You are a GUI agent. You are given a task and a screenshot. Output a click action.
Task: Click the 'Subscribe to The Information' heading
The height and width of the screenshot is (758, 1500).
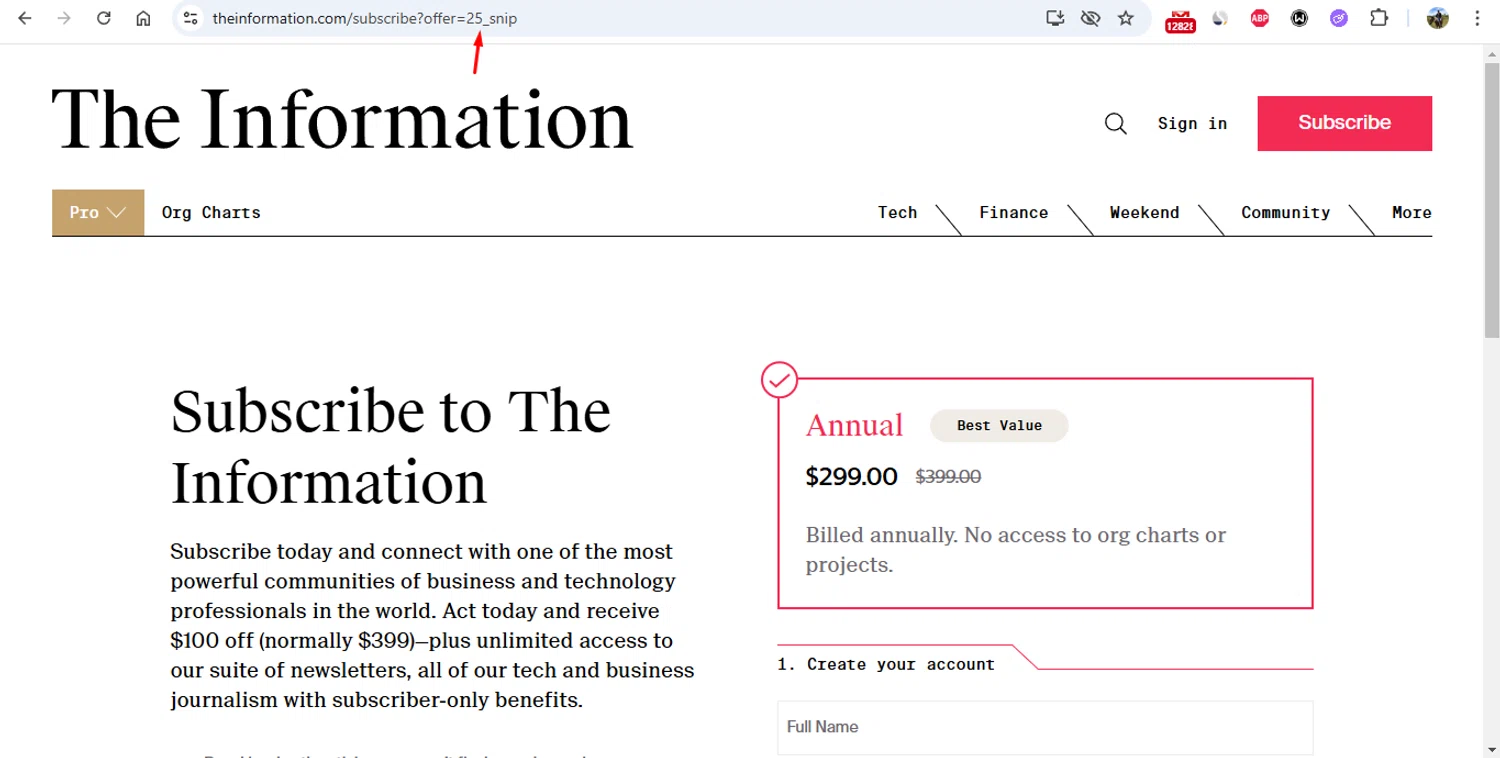click(390, 446)
